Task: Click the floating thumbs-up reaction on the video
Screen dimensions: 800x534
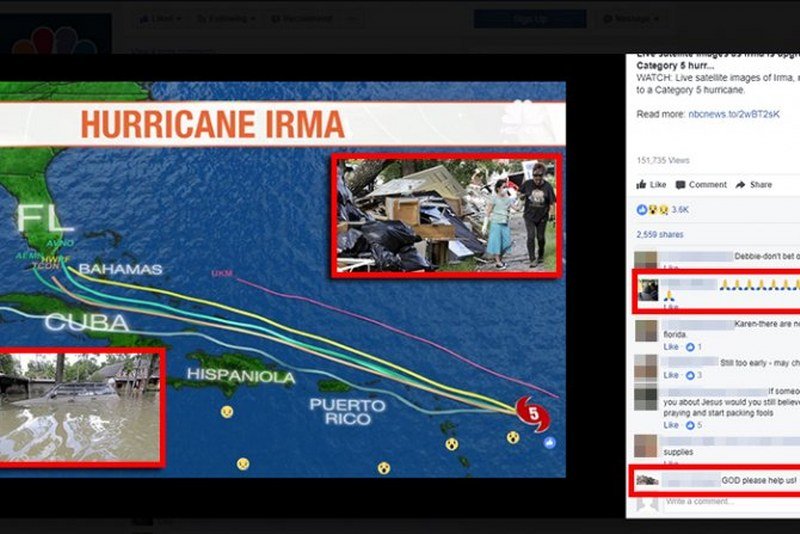Action: [548, 443]
